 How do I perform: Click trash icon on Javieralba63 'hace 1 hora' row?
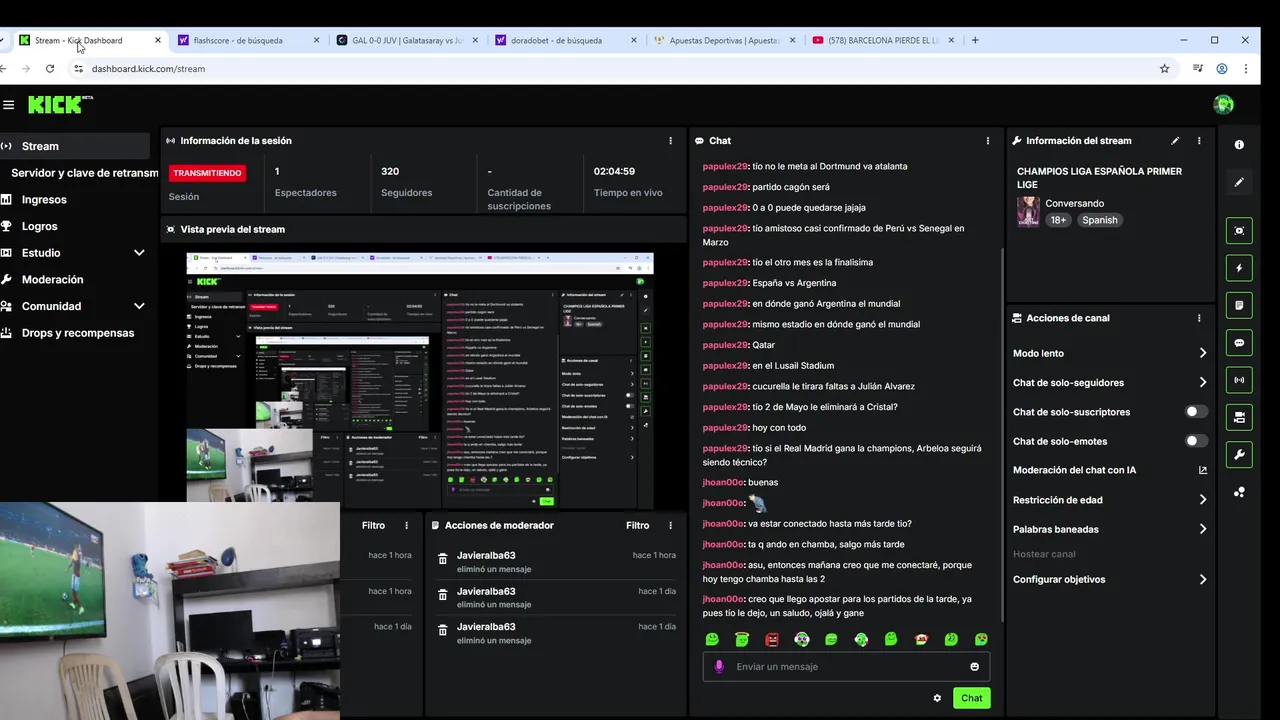coord(443,559)
